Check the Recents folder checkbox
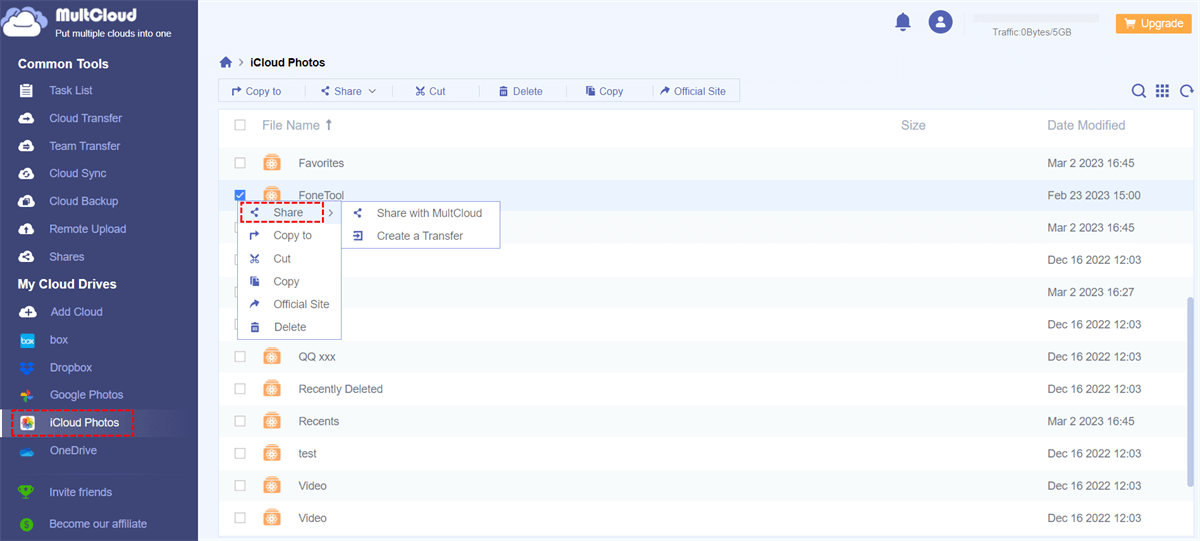The height and width of the screenshot is (541, 1200). coord(240,421)
